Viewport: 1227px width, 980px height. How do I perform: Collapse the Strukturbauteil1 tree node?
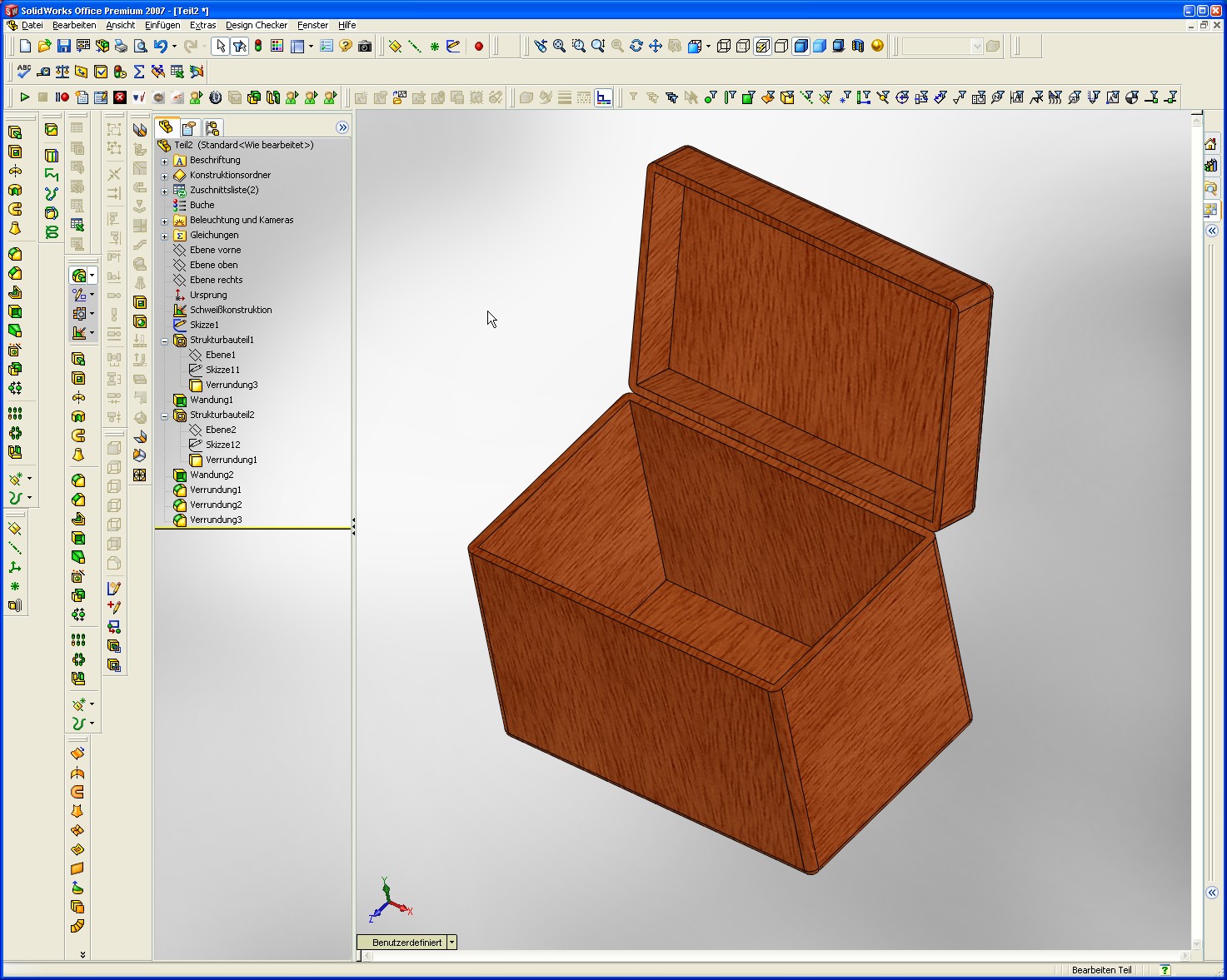click(x=164, y=341)
